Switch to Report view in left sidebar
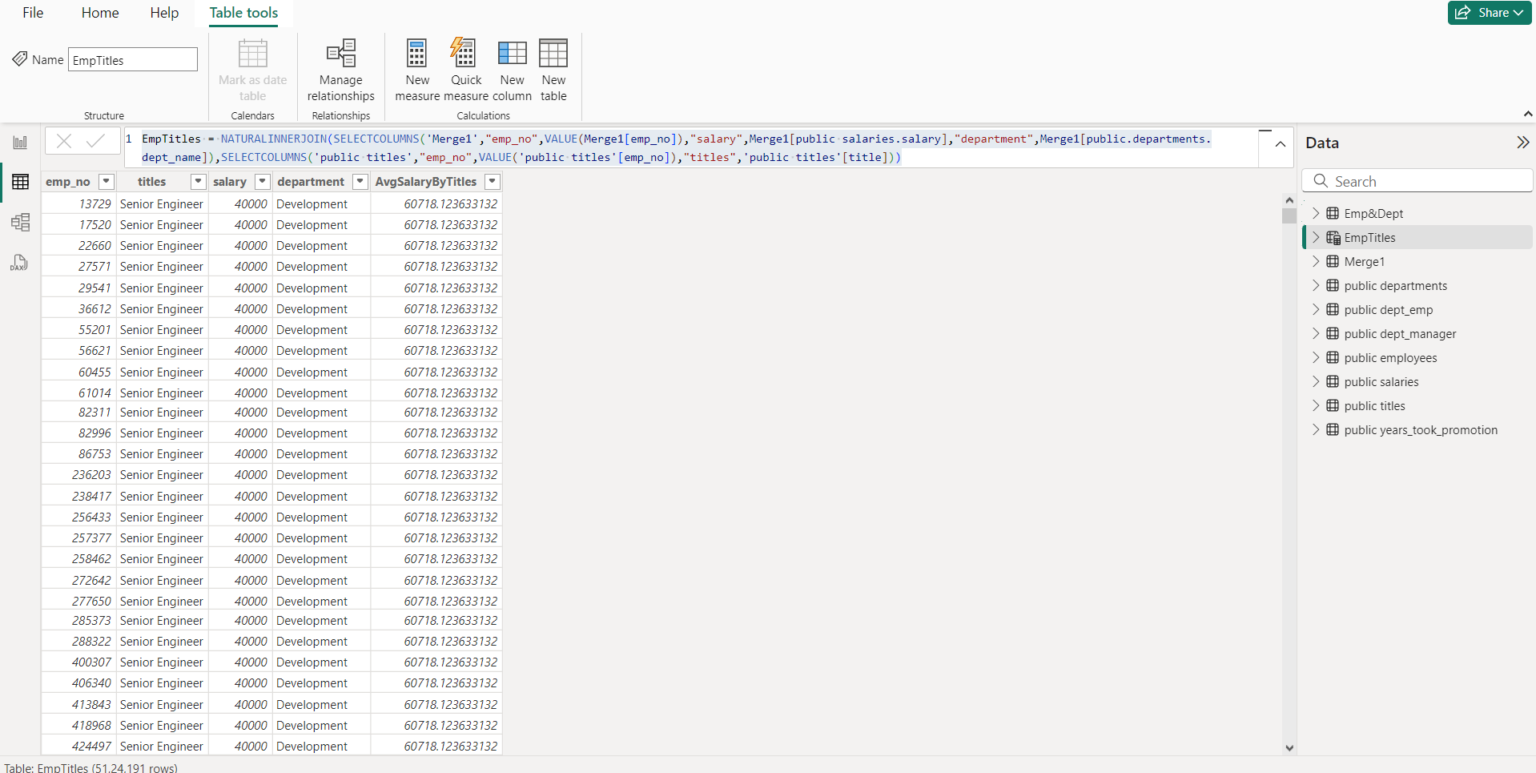Image resolution: width=1536 pixels, height=773 pixels. 19,142
